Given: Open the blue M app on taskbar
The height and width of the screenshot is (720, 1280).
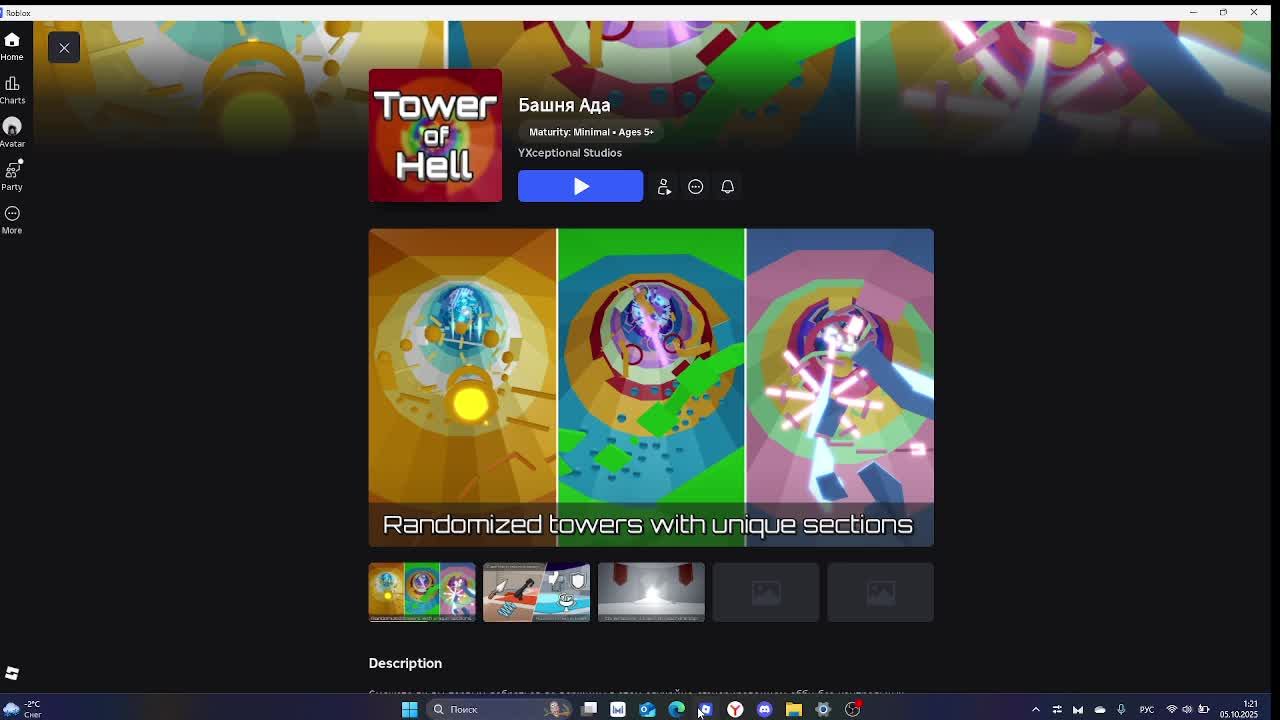Looking at the screenshot, I should click(x=618, y=709).
